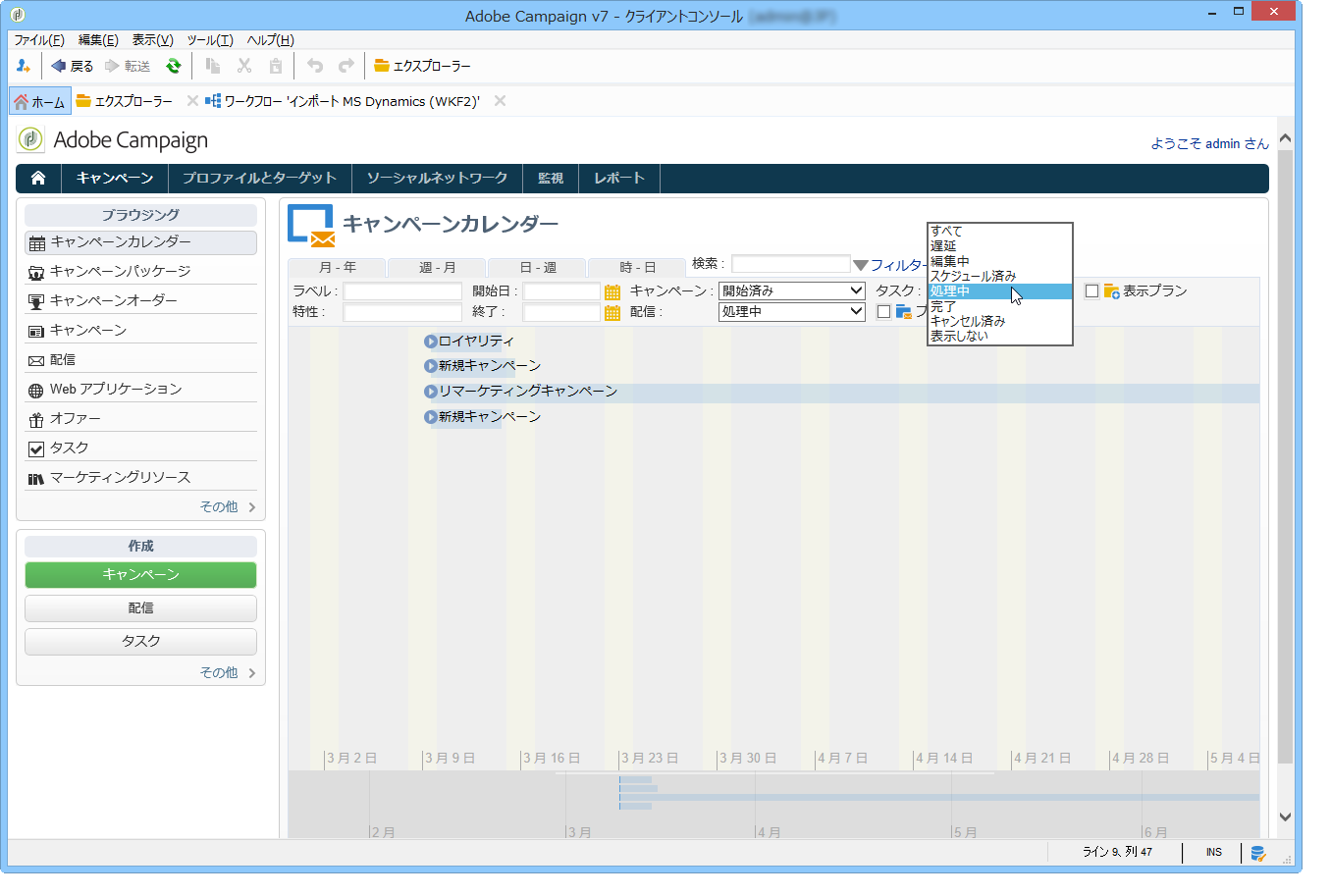Select キャンペーンカレンダー in the browsing panel
Viewport: 1330px width, 896px height.
tap(140, 242)
